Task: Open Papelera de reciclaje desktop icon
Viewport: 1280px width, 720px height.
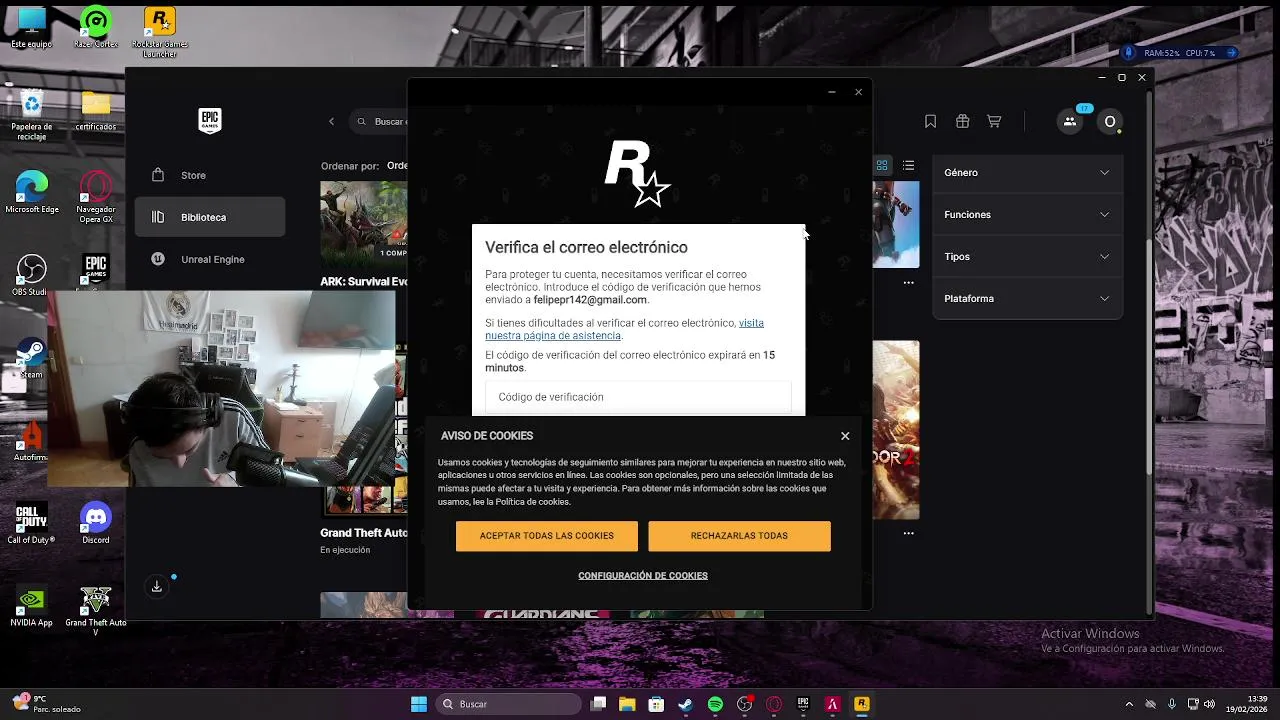Action: pyautogui.click(x=32, y=115)
